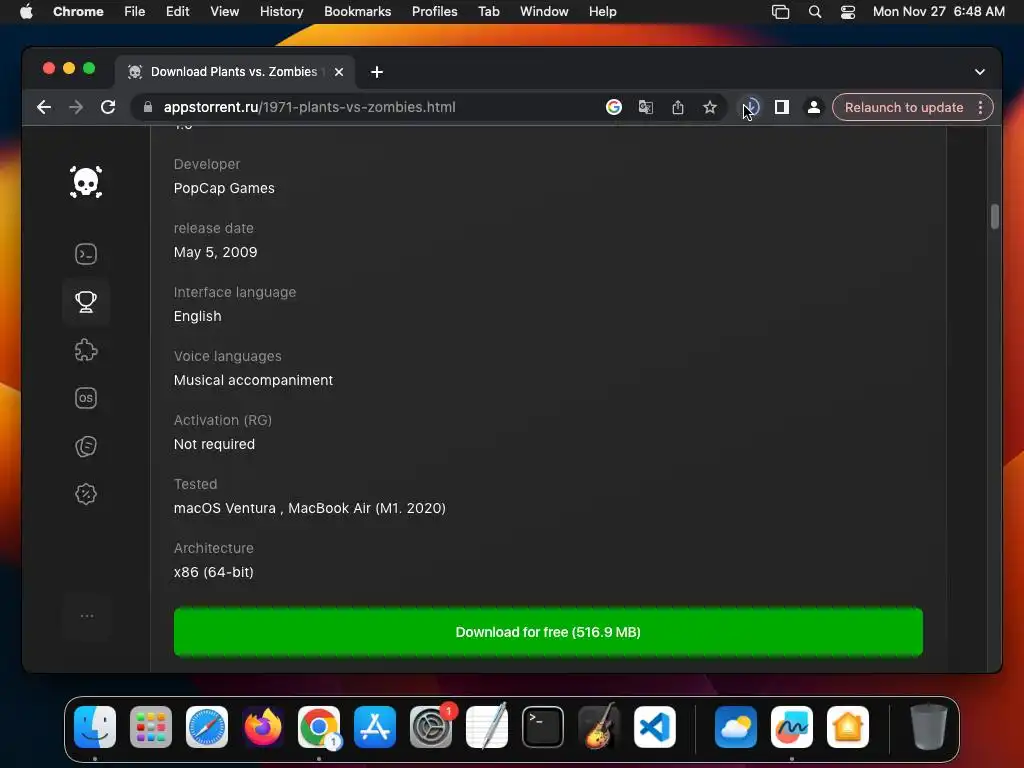Open System Settings from the Dock
1024x768 pixels.
coord(431,727)
